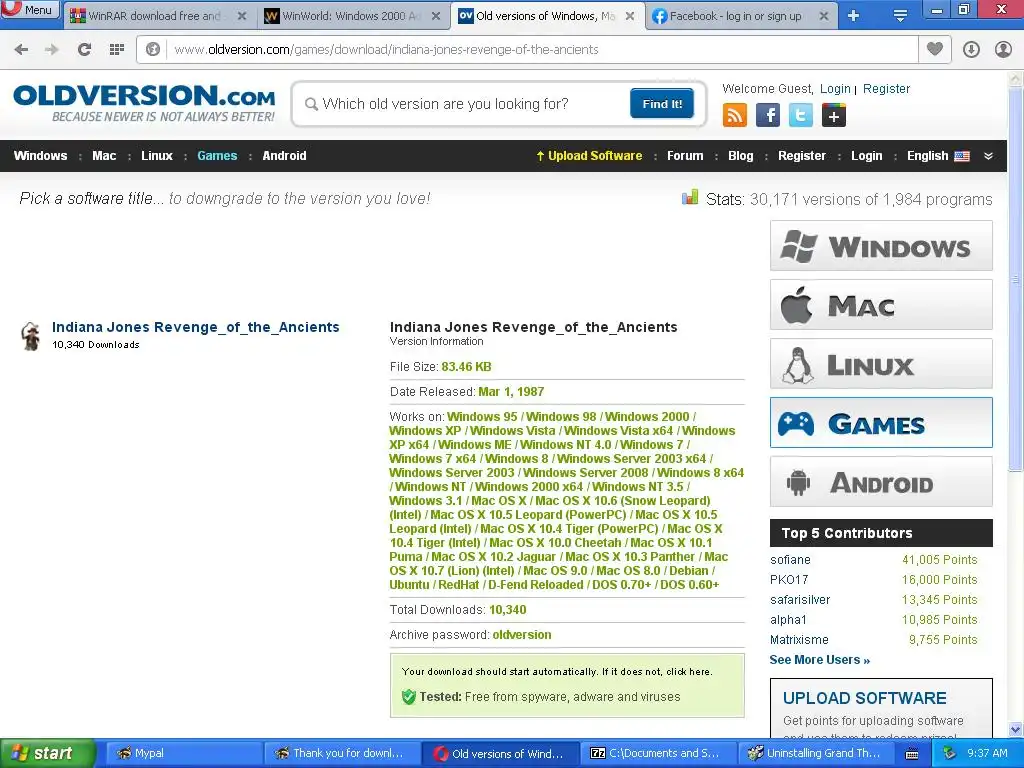The height and width of the screenshot is (768, 1024).
Task: Switch to 'Thank you for downl...' taskbar window
Action: (x=341, y=753)
